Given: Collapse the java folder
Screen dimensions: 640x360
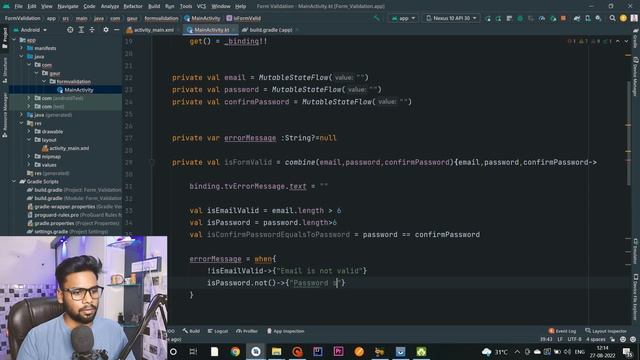Looking at the screenshot, I should coord(22,56).
